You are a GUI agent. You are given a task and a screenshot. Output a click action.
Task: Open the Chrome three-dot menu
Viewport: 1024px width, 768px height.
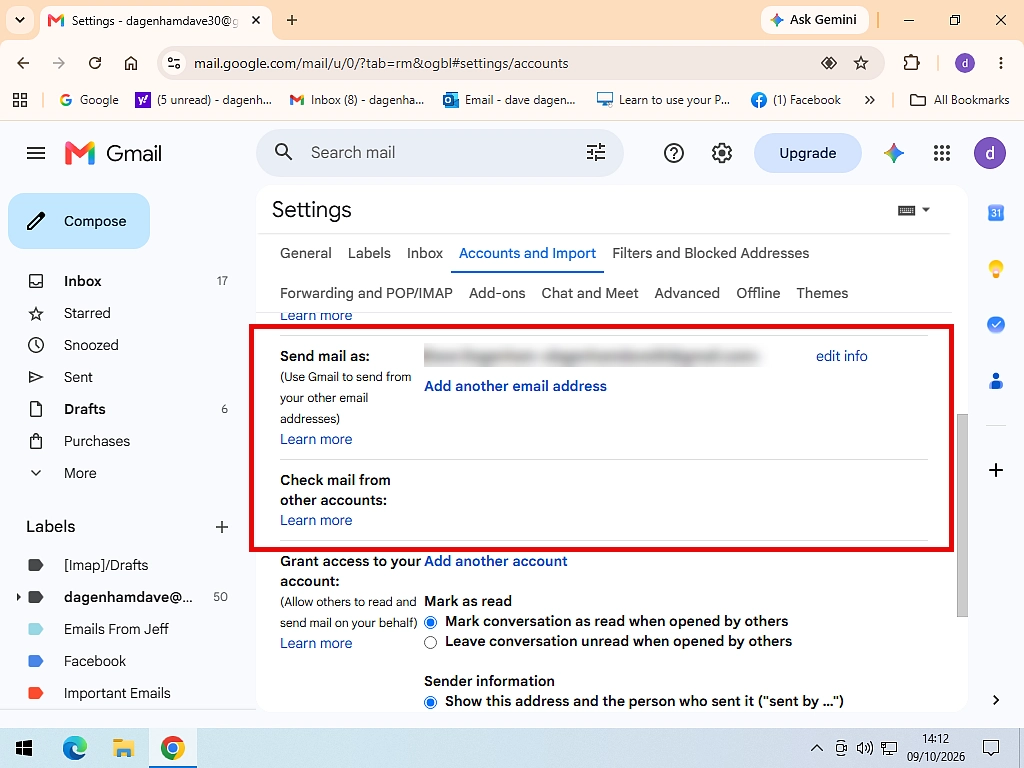(1000, 63)
